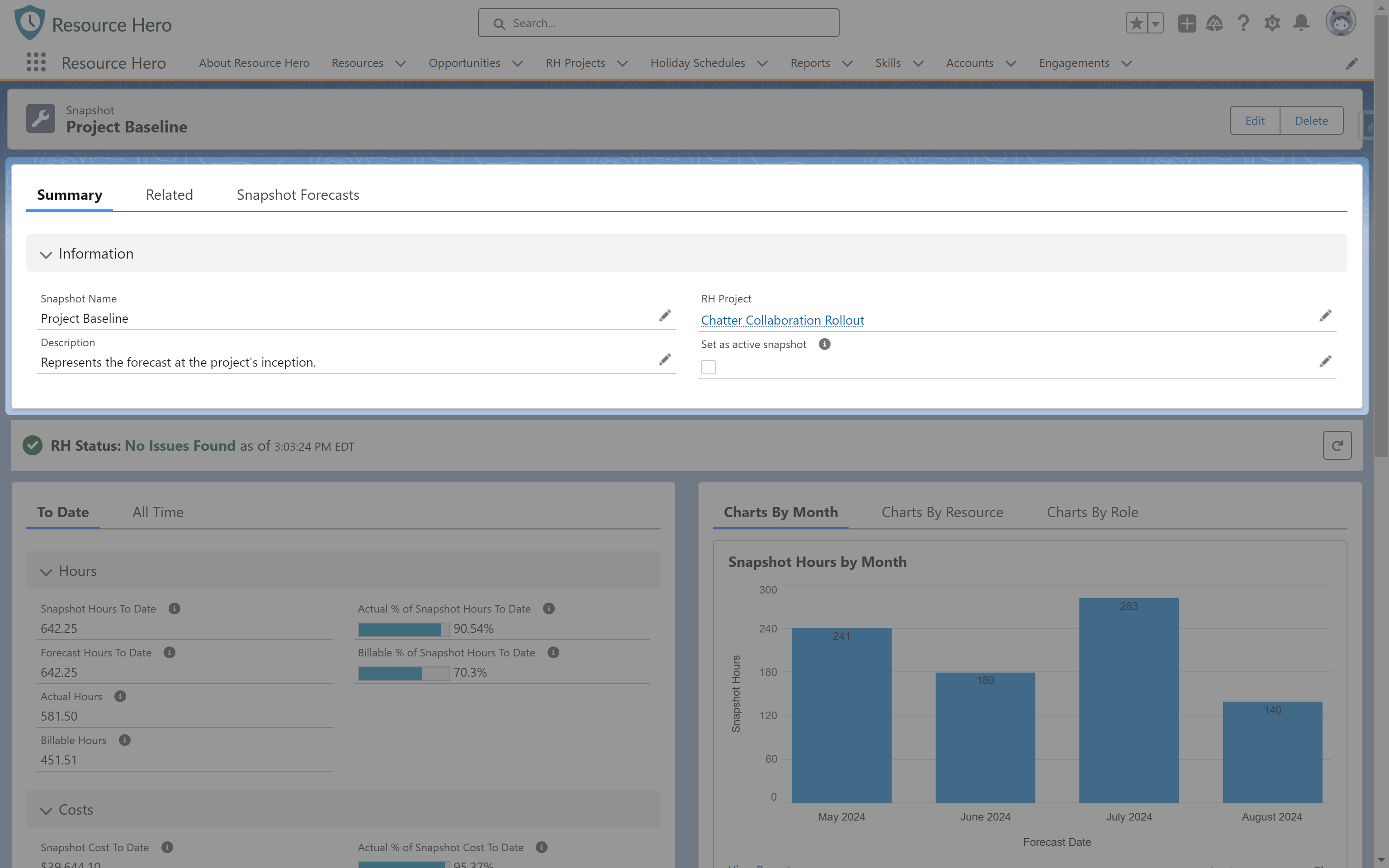This screenshot has height=868, width=1389.
Task: Edit the Snapshot Name field pencil
Action: point(665,316)
